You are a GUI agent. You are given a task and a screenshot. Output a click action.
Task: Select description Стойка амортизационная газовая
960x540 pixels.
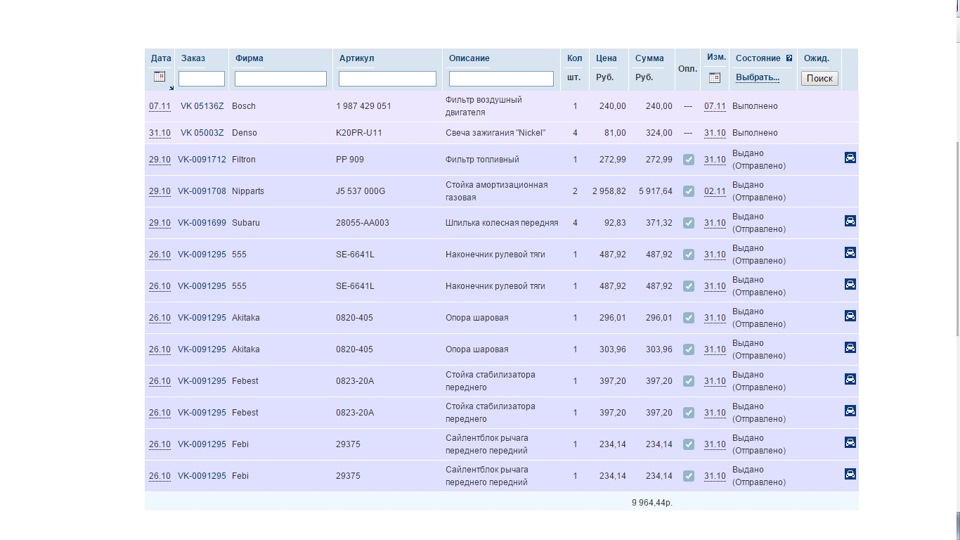pos(497,191)
